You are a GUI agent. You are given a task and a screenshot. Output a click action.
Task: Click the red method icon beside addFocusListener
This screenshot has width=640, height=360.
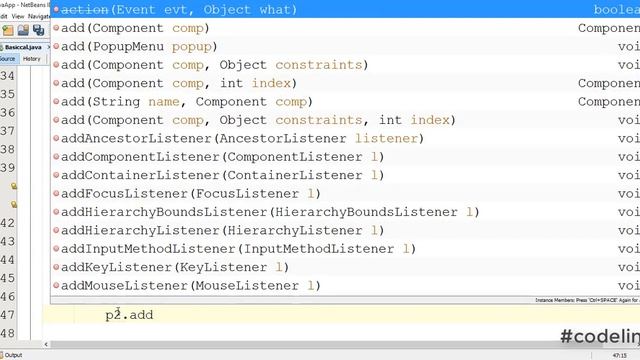click(x=56, y=193)
